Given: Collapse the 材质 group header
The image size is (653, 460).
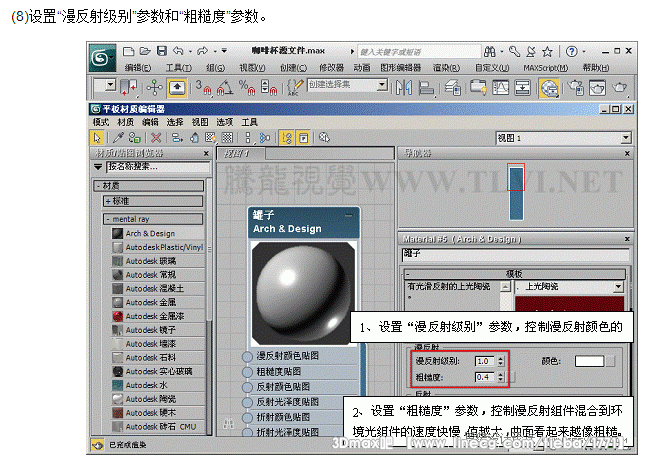Looking at the screenshot, I should pos(149,186).
